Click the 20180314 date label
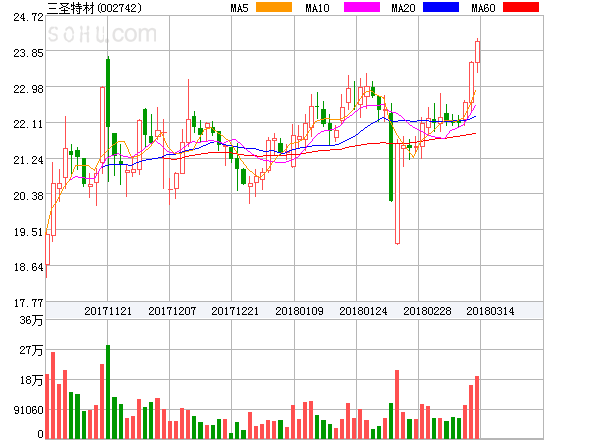Screen dimensions: 600x440 (490, 311)
